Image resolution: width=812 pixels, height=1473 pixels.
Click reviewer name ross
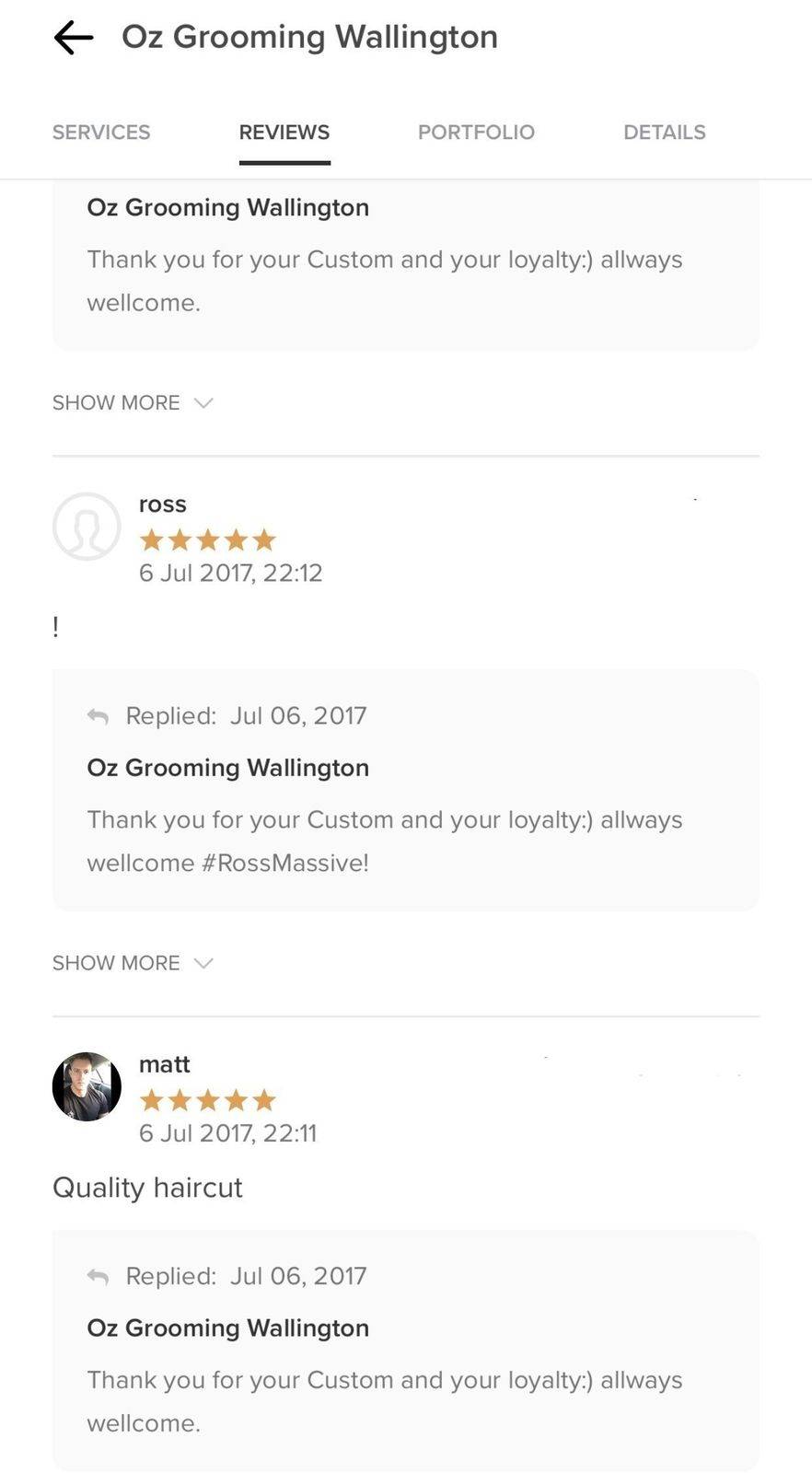point(163,505)
